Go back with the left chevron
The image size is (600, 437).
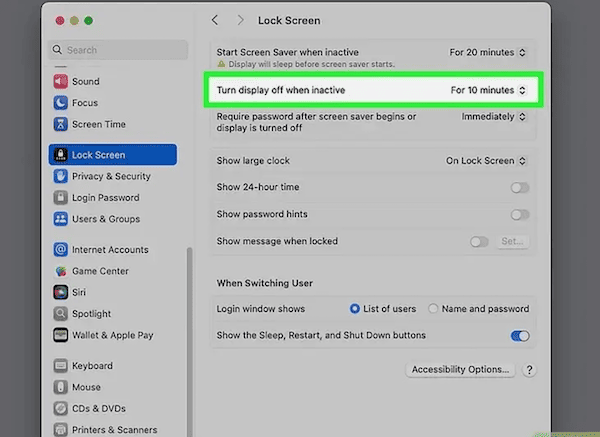click(x=215, y=20)
